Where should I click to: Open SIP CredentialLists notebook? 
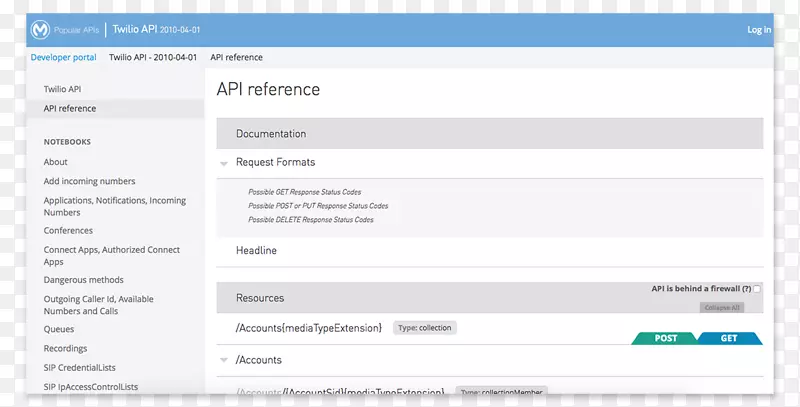[80, 368]
